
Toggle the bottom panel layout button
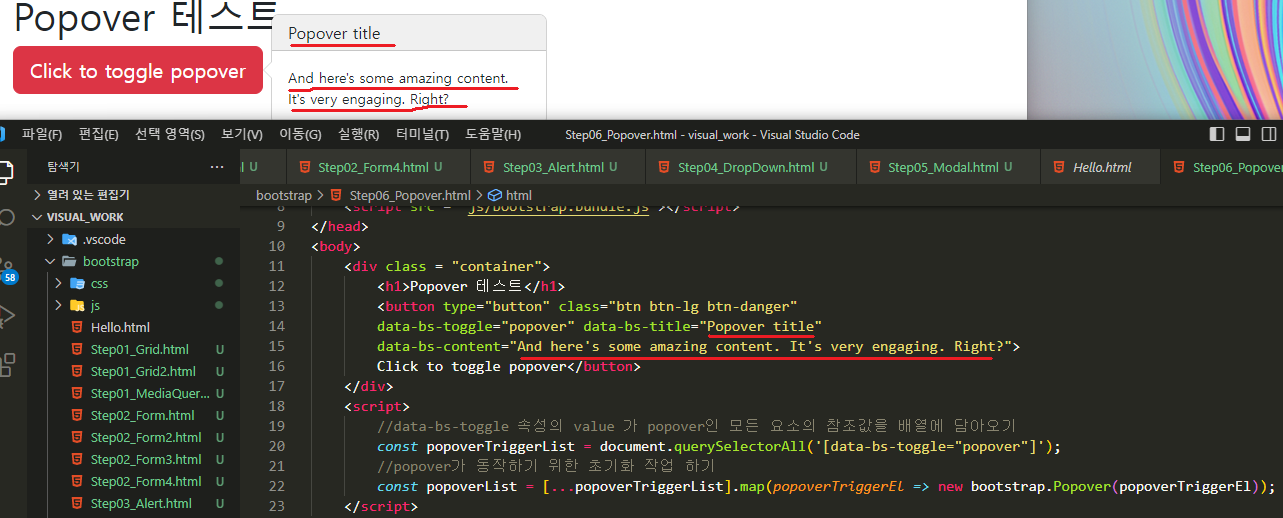[1243, 134]
